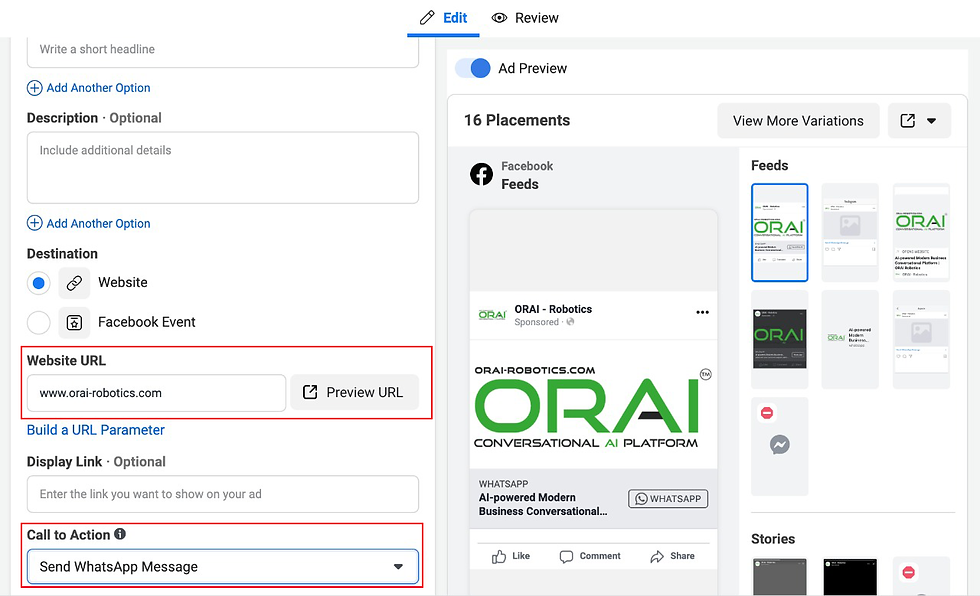The image size is (980, 596).
Task: Click the Website URL input field
Action: tap(156, 393)
